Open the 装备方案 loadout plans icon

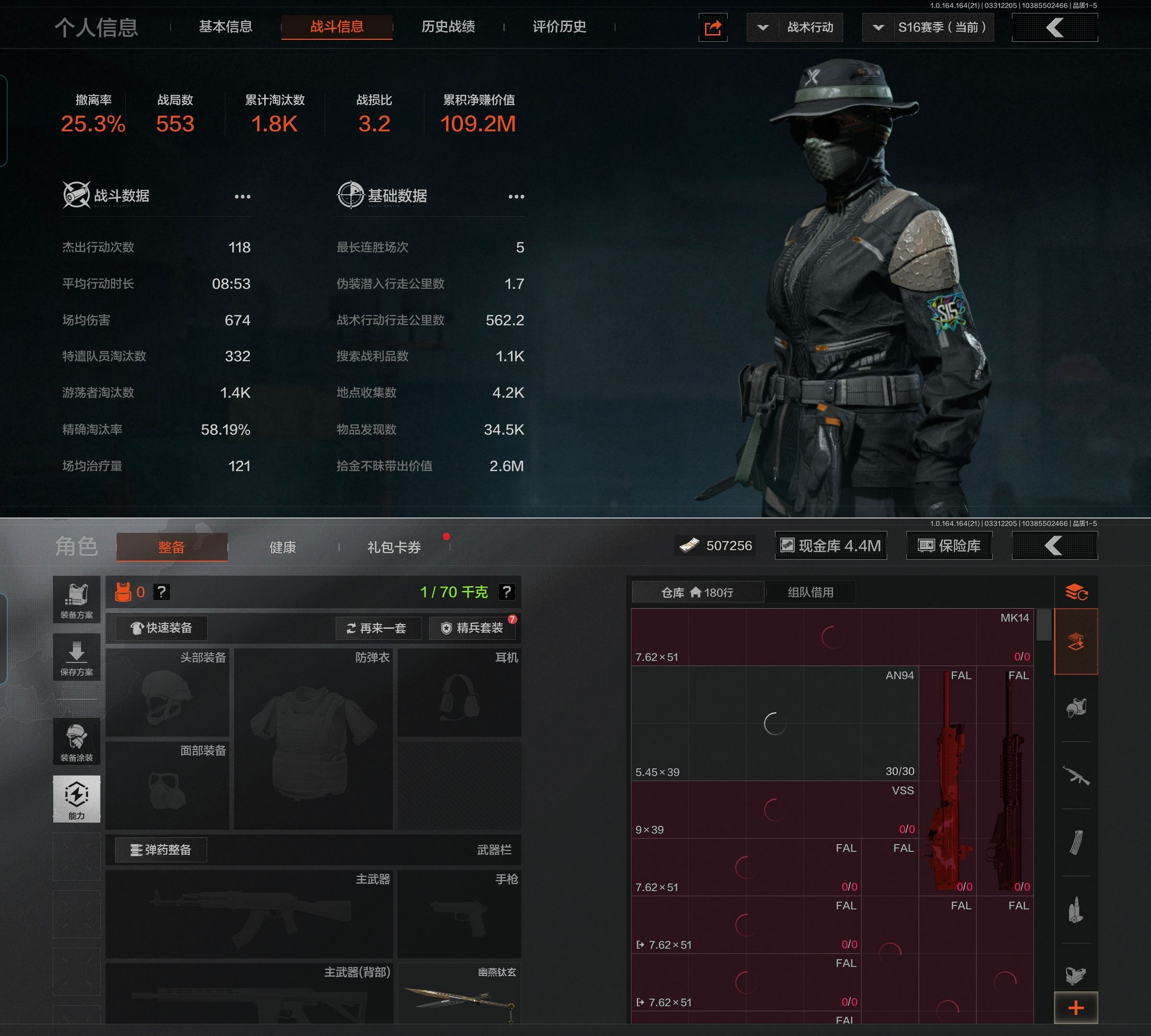pyautogui.click(x=76, y=600)
